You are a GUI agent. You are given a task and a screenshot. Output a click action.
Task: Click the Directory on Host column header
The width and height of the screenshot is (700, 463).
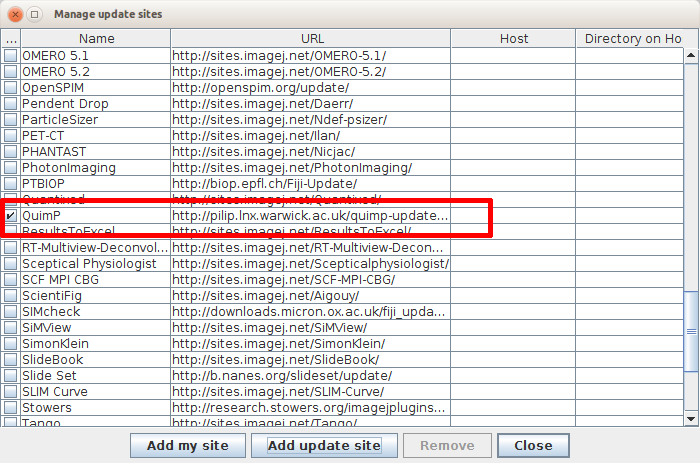click(632, 39)
